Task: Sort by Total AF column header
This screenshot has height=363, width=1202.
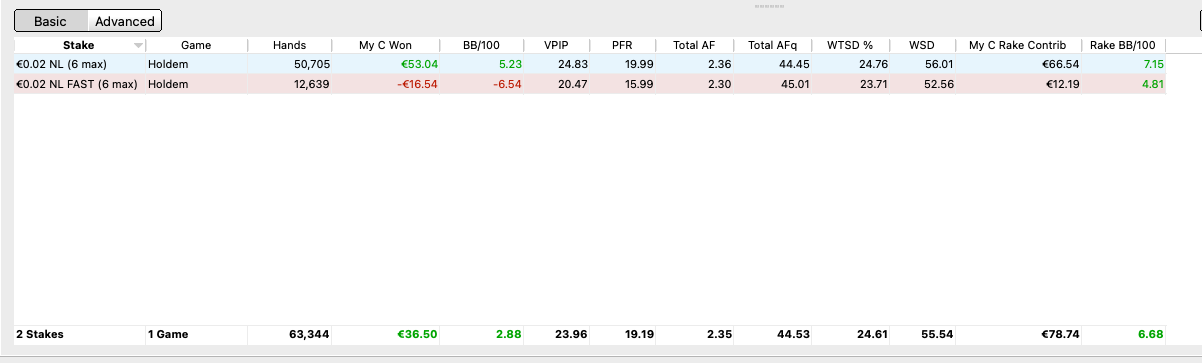Action: point(694,45)
